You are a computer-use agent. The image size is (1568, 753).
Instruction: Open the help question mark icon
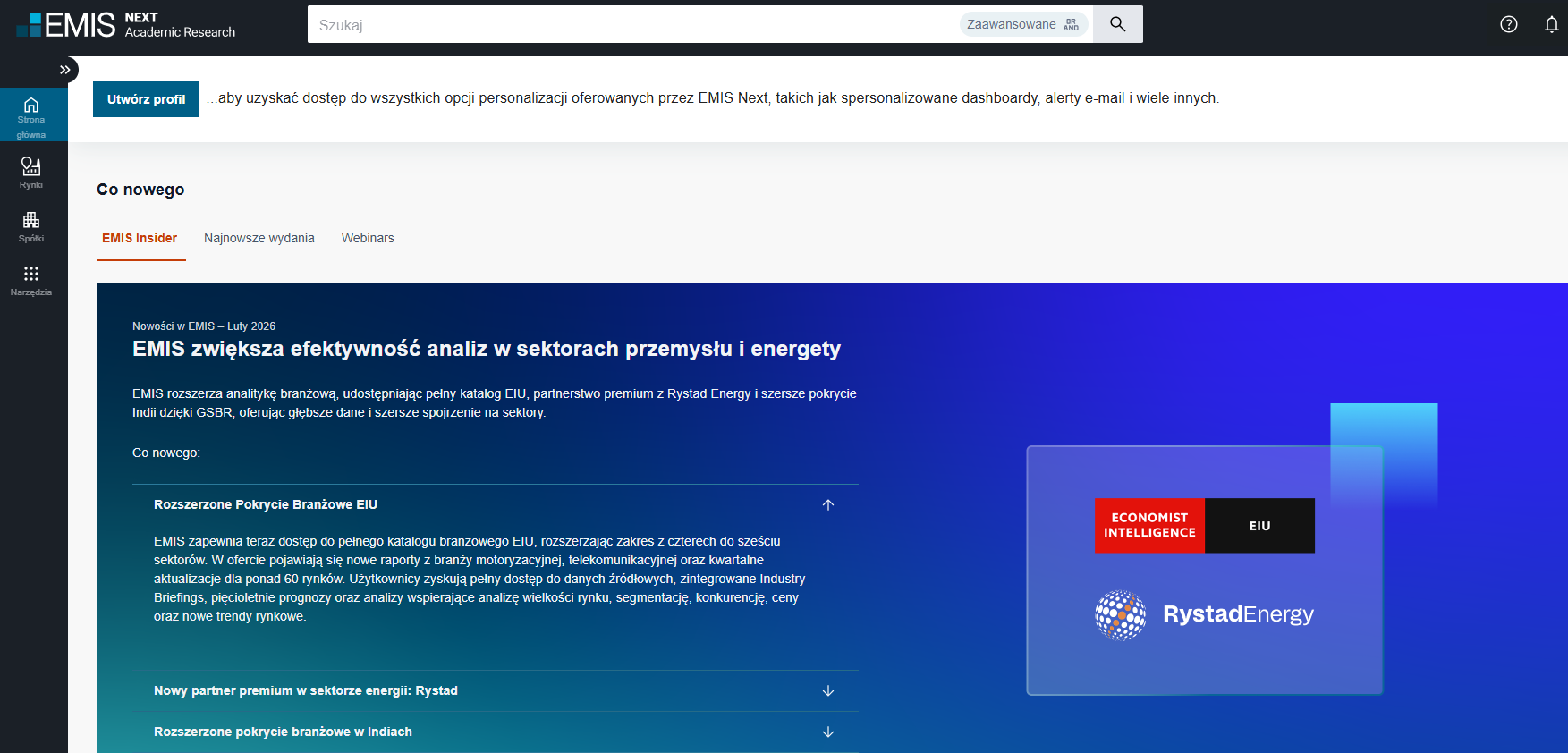click(1508, 24)
